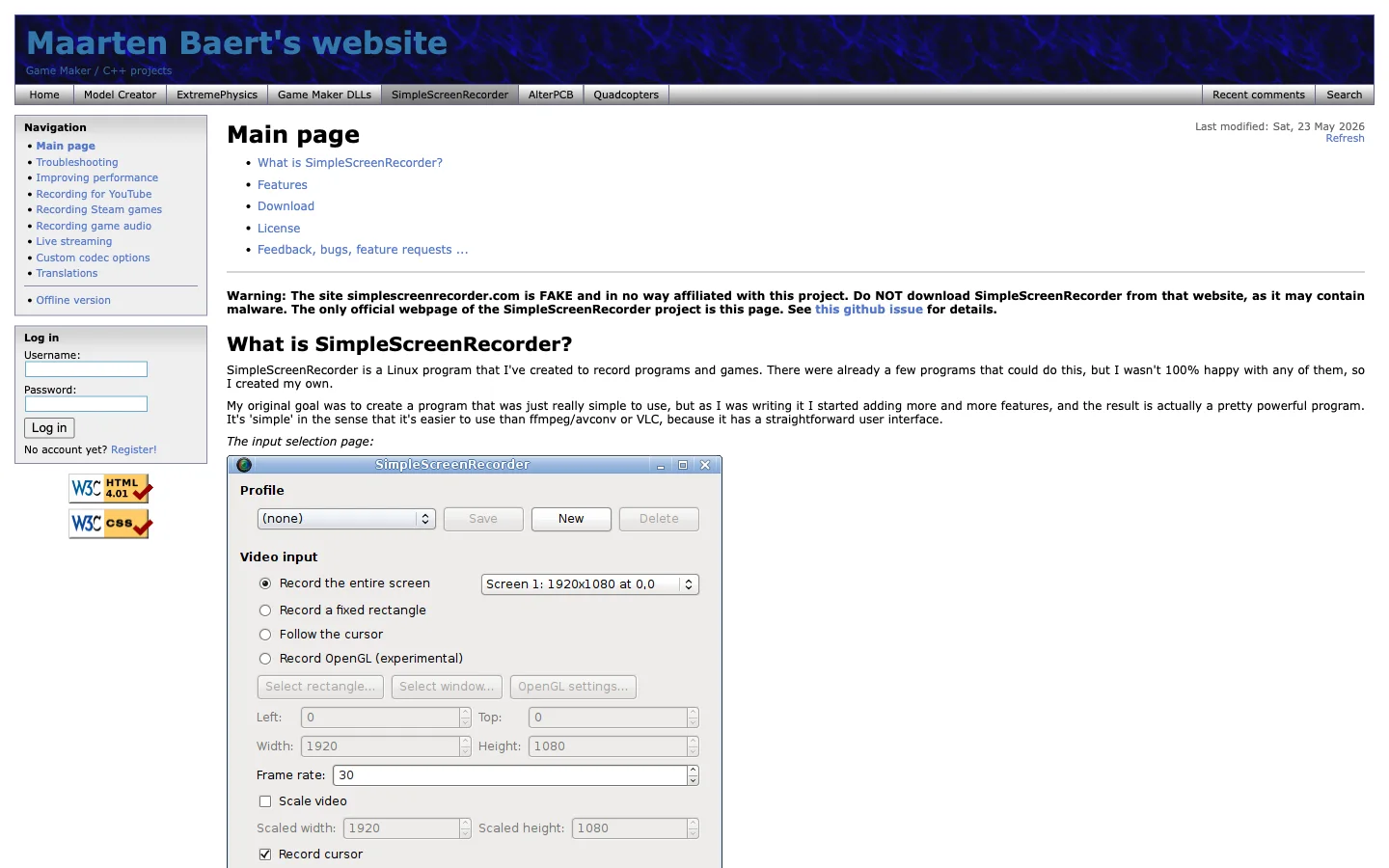Jump to the Download section link
Image resolution: width=1389 pixels, height=868 pixels.
coord(286,206)
